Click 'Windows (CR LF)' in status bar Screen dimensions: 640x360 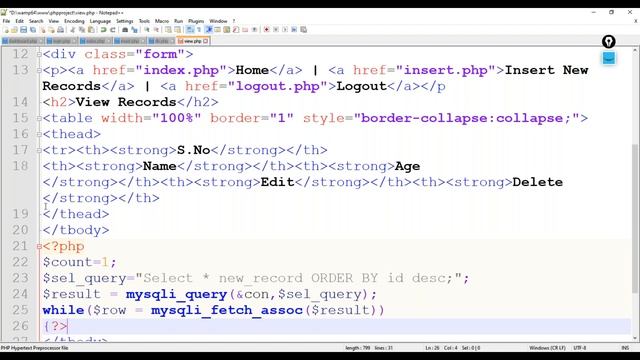[x=547, y=348]
